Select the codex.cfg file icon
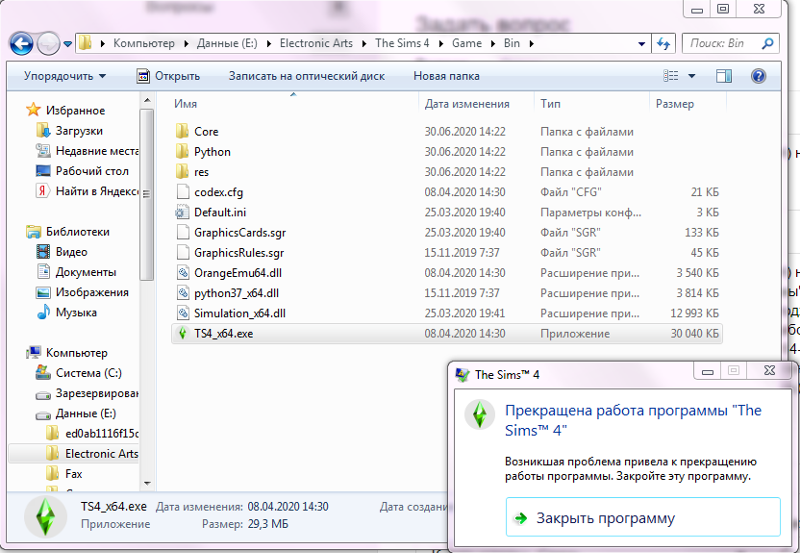This screenshot has height=553, width=800. (183, 192)
